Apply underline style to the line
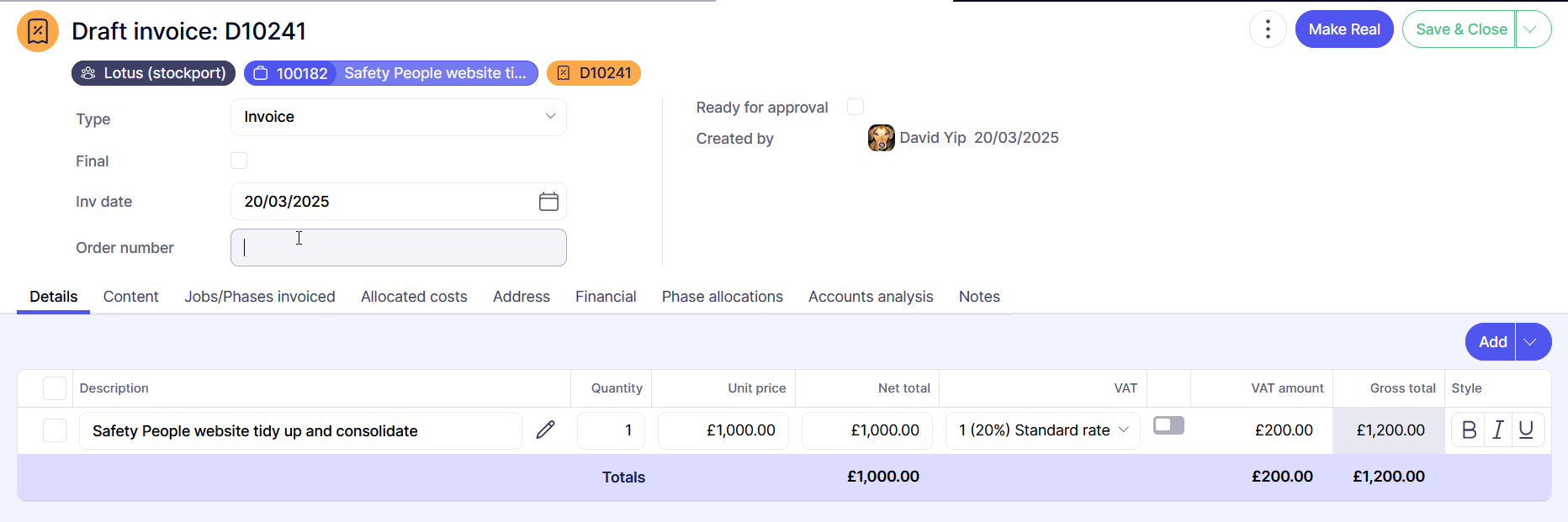 1526,430
